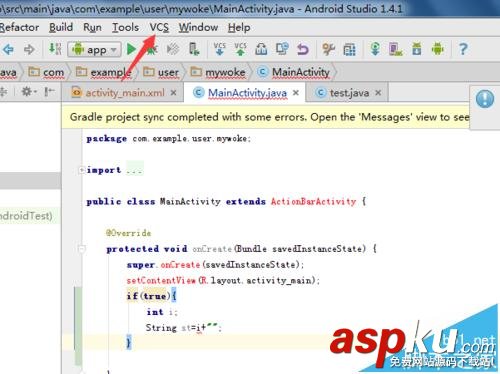The image size is (500, 374).
Task: Click Attach debugger to Android process icon
Action: click(194, 49)
